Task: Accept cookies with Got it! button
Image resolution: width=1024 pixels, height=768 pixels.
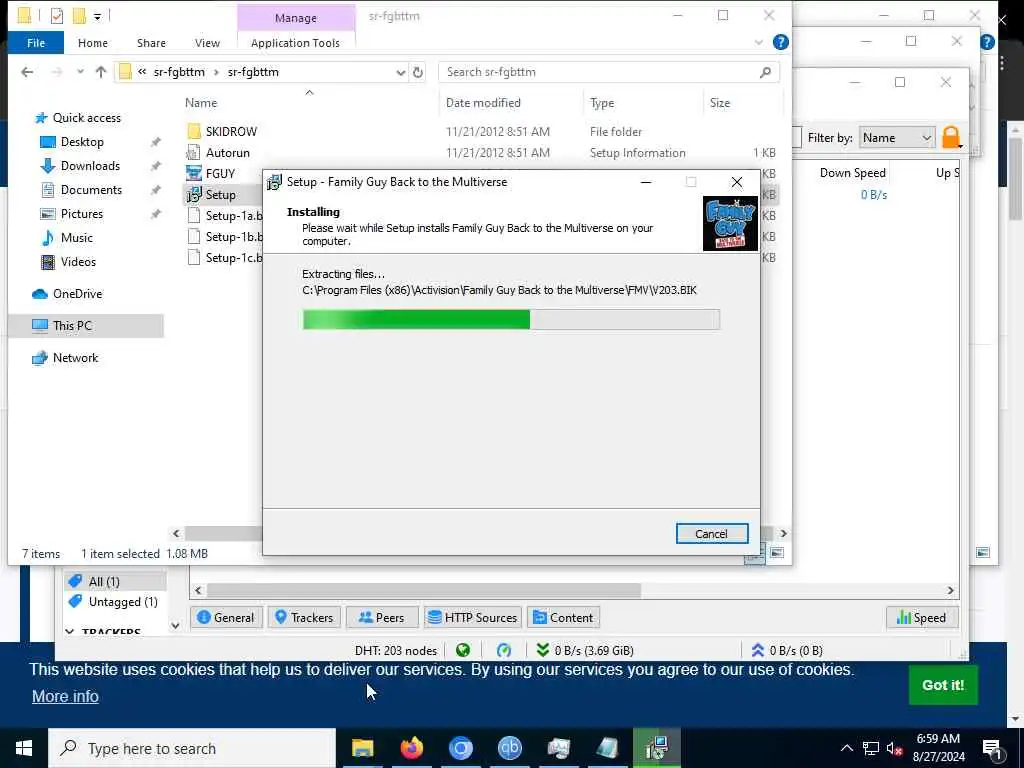Action: (x=943, y=685)
